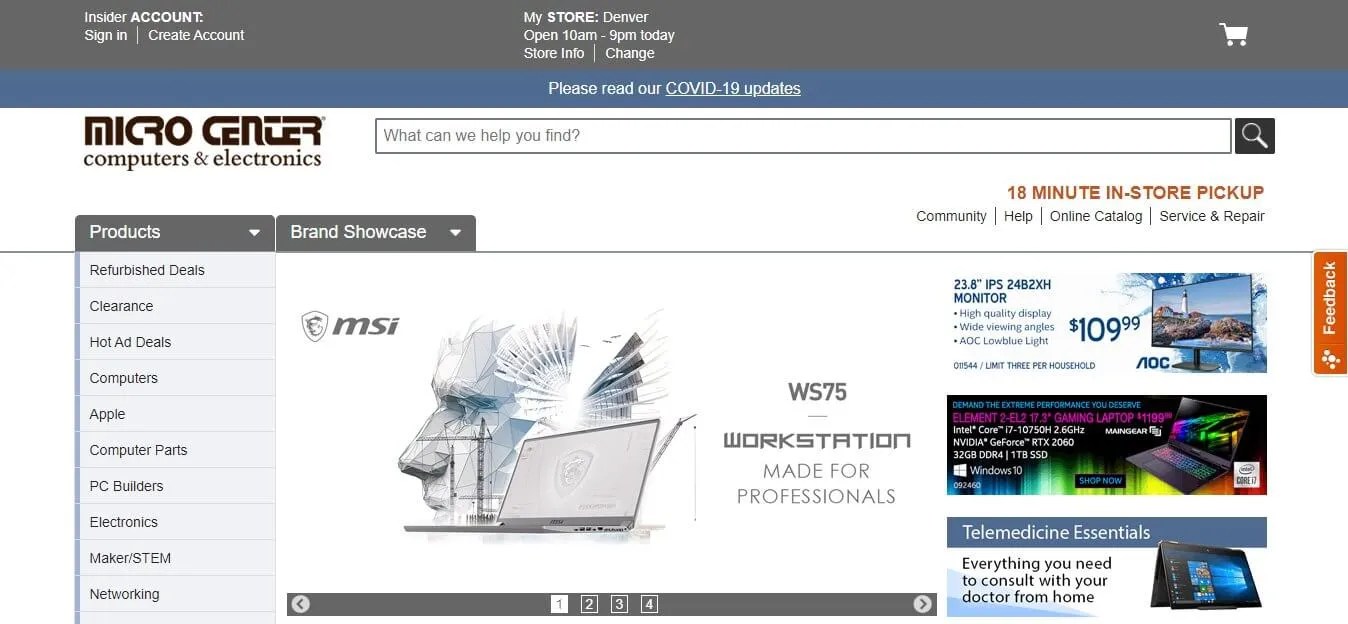Open the Element 2 gaming laptop ad
Image resolution: width=1348 pixels, height=624 pixels.
(x=1107, y=445)
